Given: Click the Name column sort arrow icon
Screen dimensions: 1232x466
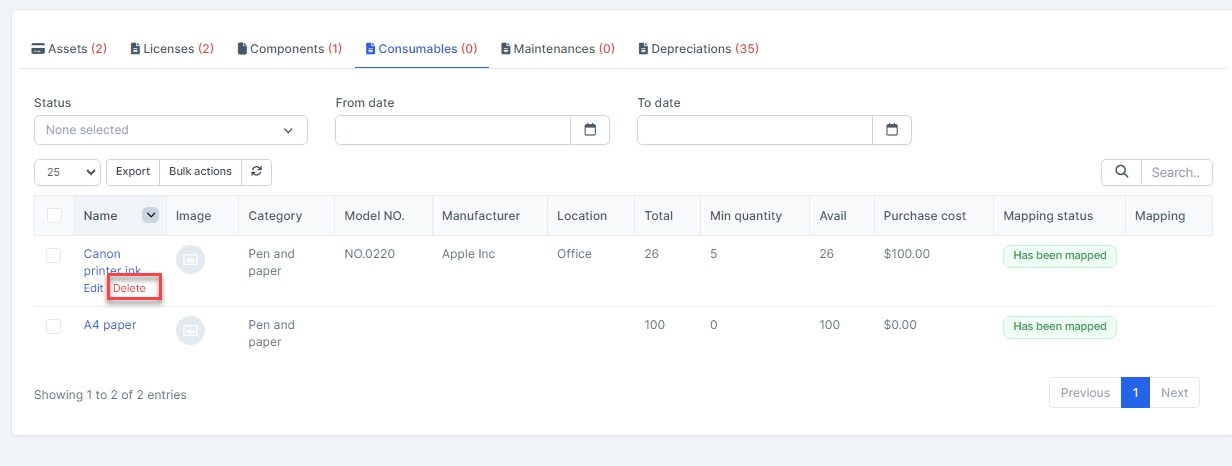Looking at the screenshot, I should [x=150, y=215].
